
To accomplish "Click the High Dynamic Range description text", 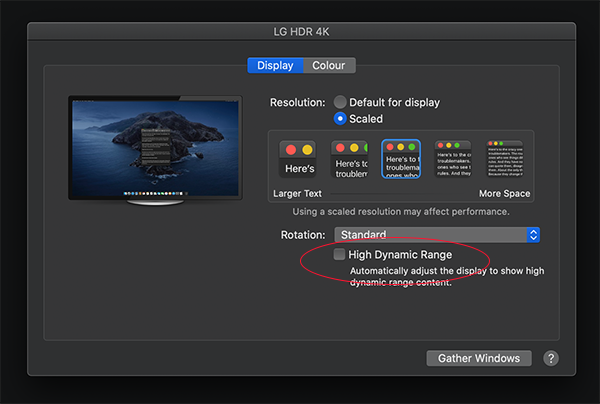I will point(447,277).
